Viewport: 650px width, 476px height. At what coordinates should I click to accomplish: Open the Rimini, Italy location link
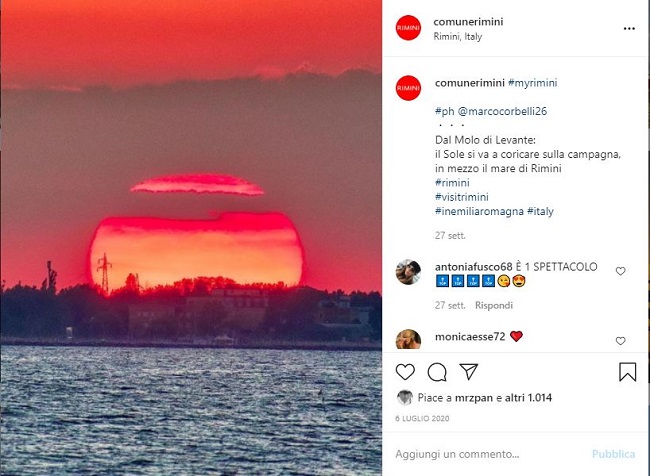point(458,36)
